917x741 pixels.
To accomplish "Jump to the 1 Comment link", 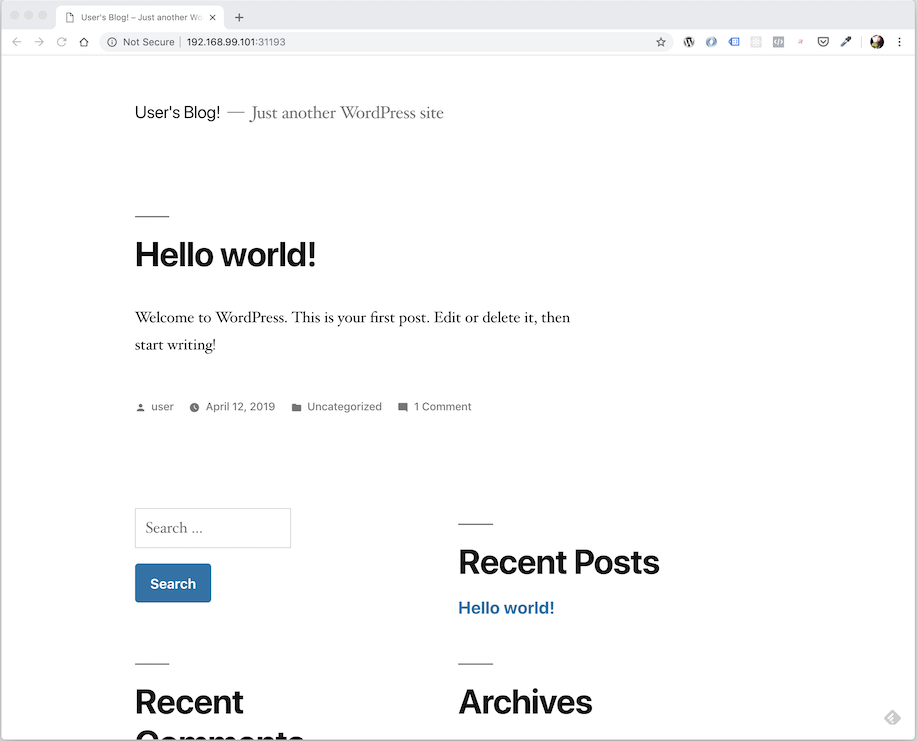I will click(443, 407).
